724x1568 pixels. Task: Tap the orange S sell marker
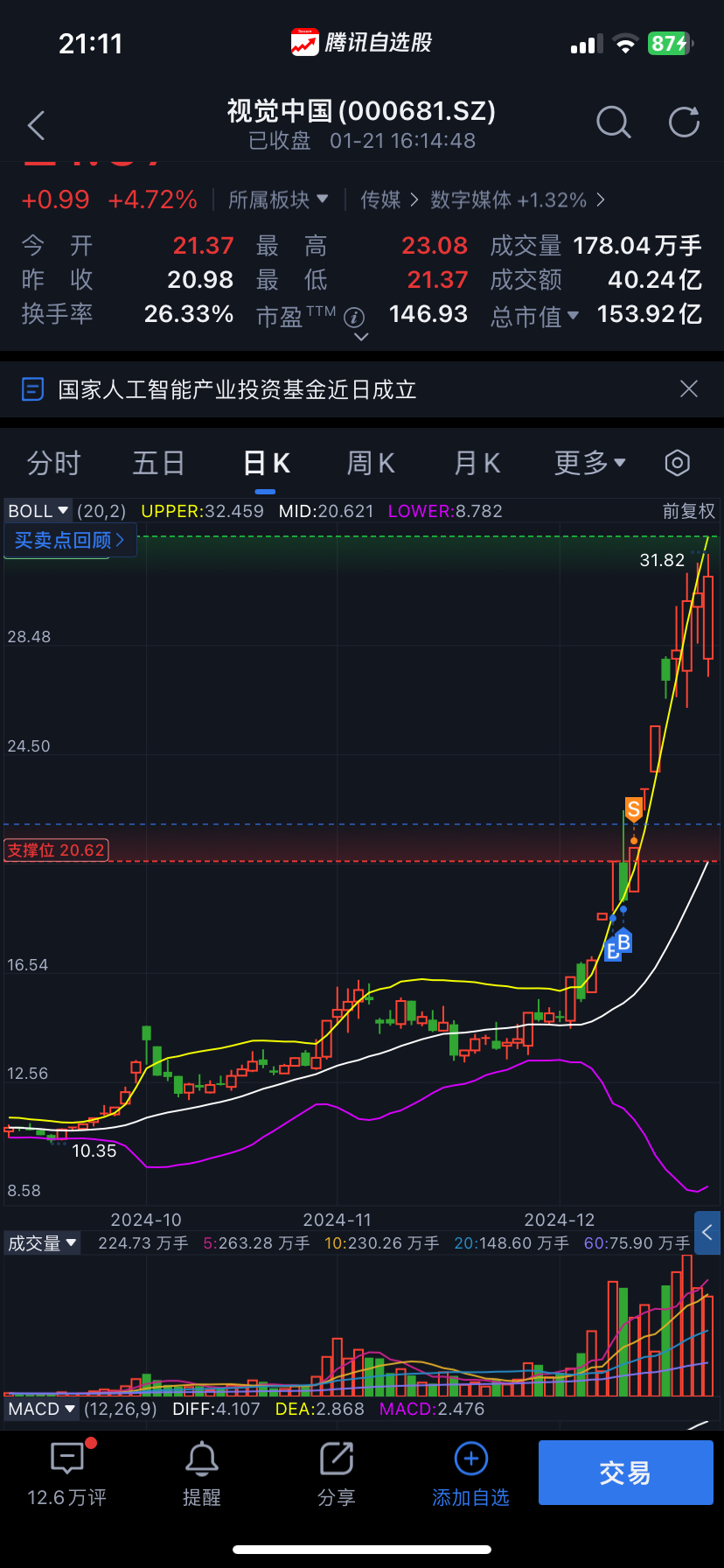coord(634,809)
